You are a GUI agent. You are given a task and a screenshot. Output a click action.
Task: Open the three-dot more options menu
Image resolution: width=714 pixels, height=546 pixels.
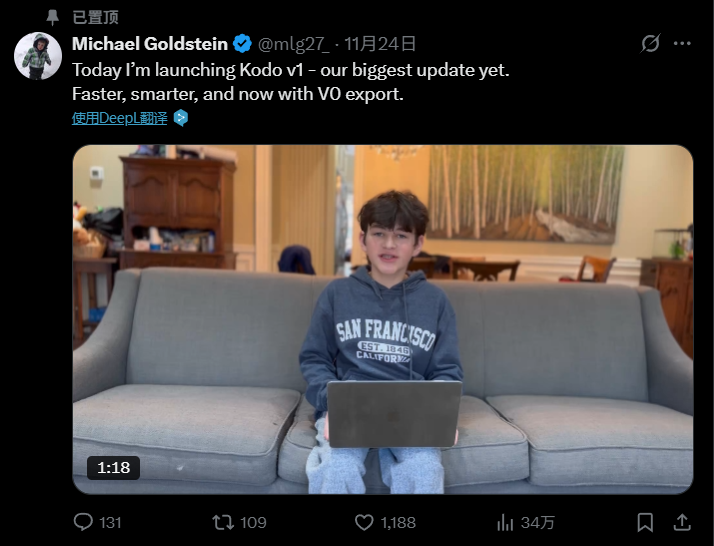click(682, 44)
